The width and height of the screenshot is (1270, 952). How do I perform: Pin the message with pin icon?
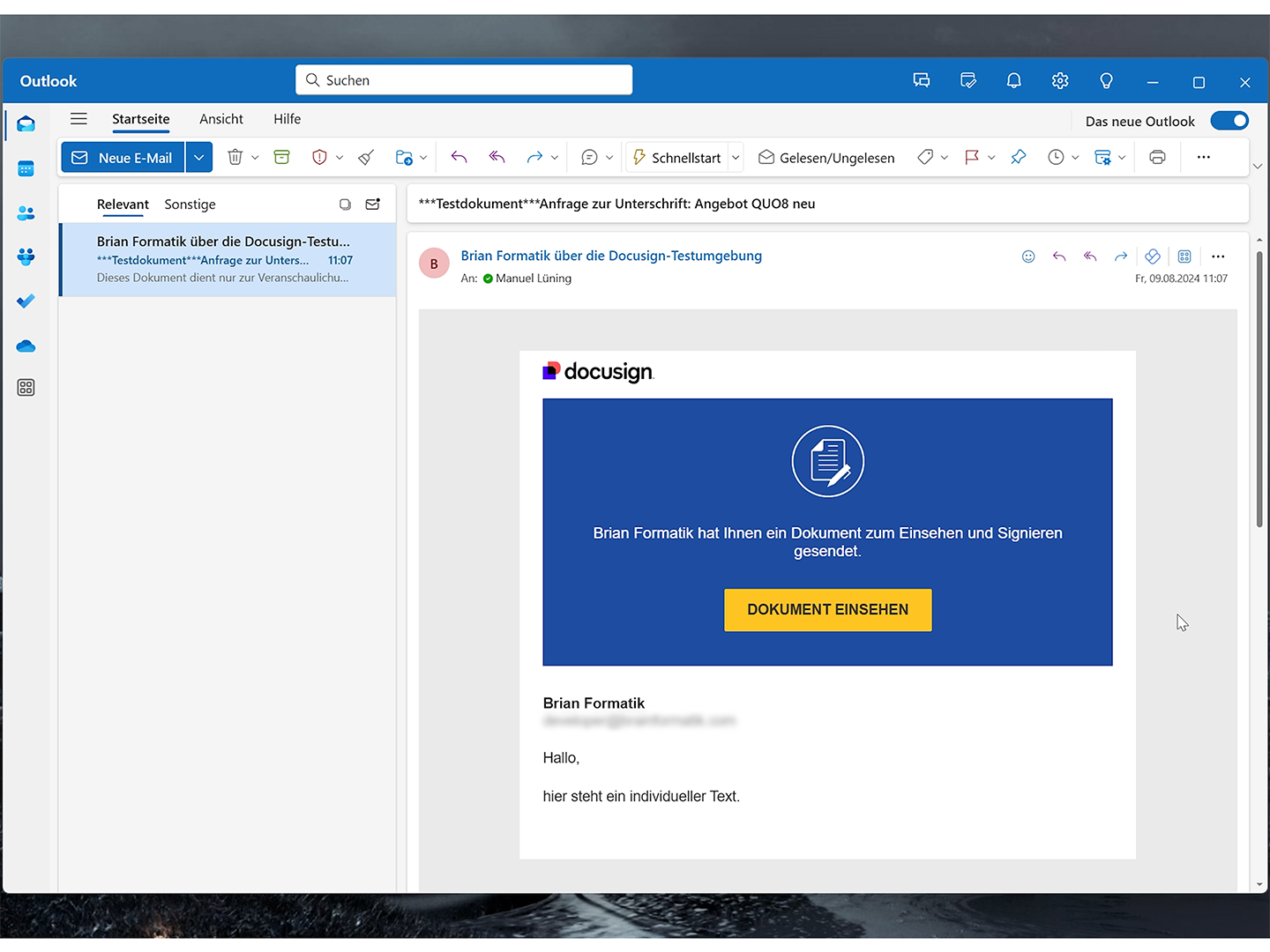(x=1019, y=158)
